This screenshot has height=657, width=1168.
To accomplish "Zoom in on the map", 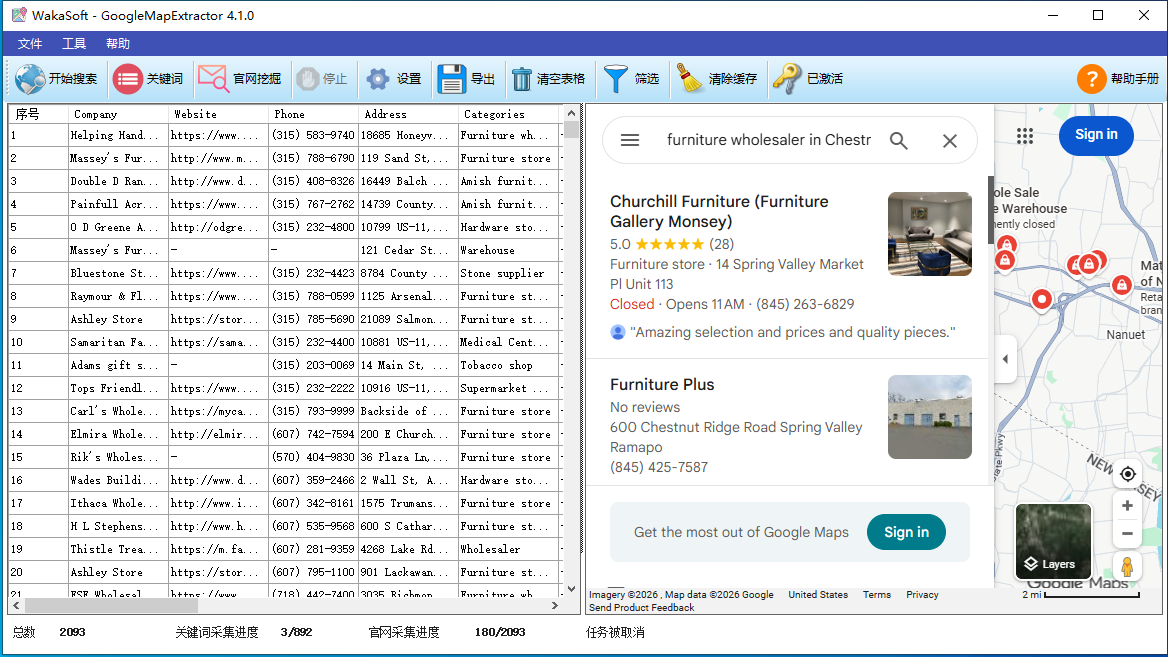I will tap(1127, 506).
